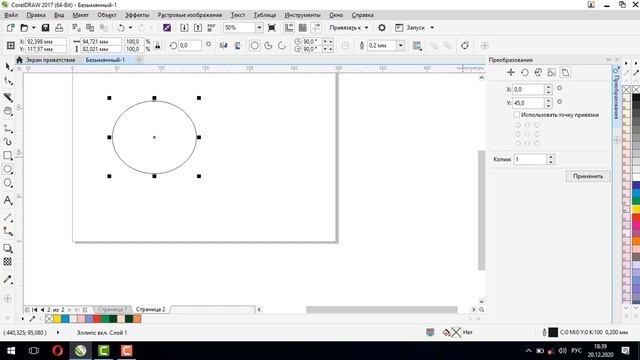Click the Применить button
This screenshot has height=360, width=640.
click(x=588, y=176)
